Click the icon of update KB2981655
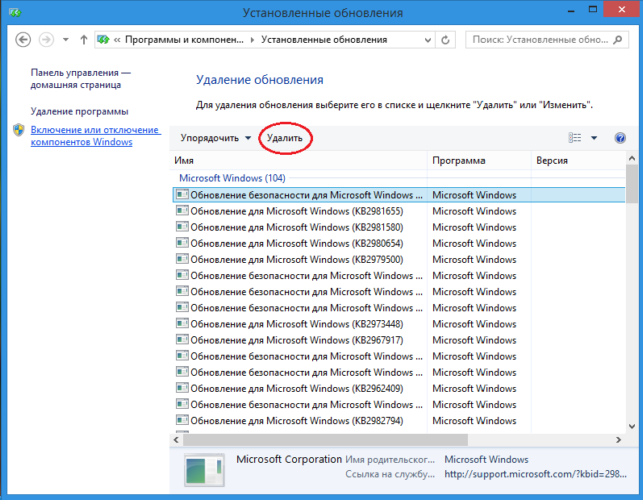Screen dimensions: 643x500 (x=182, y=211)
